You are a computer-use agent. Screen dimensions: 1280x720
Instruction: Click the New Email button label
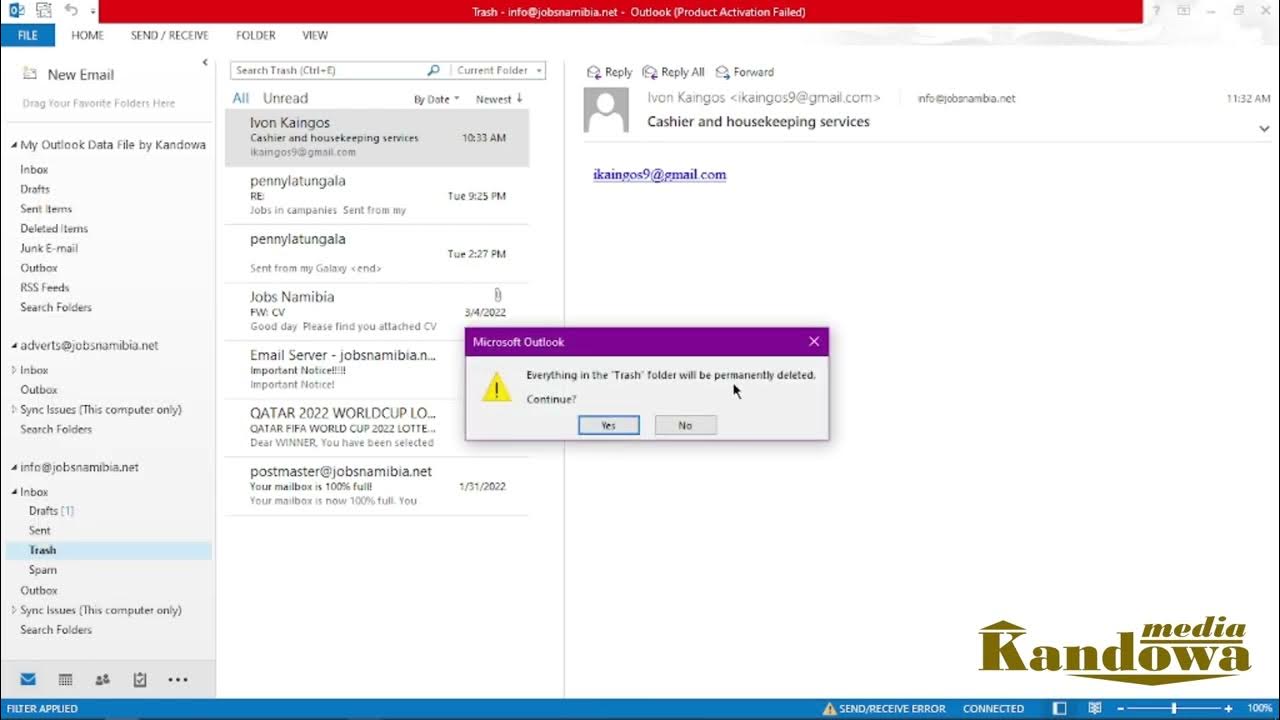(81, 75)
